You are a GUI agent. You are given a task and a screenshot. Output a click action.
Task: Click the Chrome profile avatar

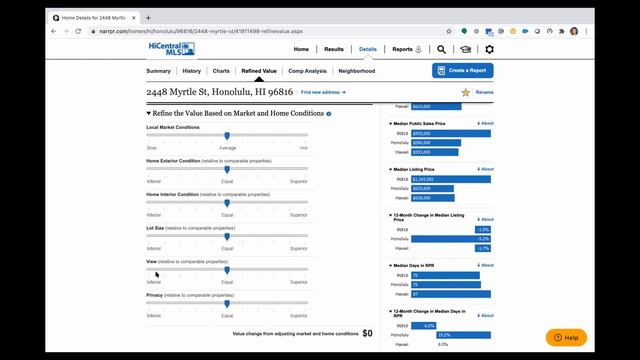[x=574, y=31]
